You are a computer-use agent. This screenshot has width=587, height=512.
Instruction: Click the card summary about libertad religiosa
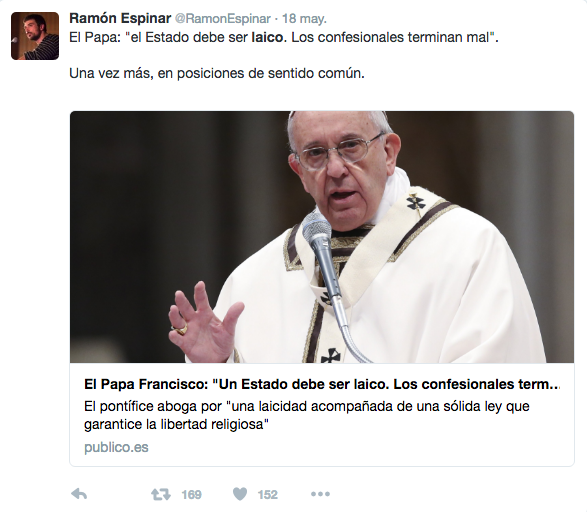click(x=307, y=415)
